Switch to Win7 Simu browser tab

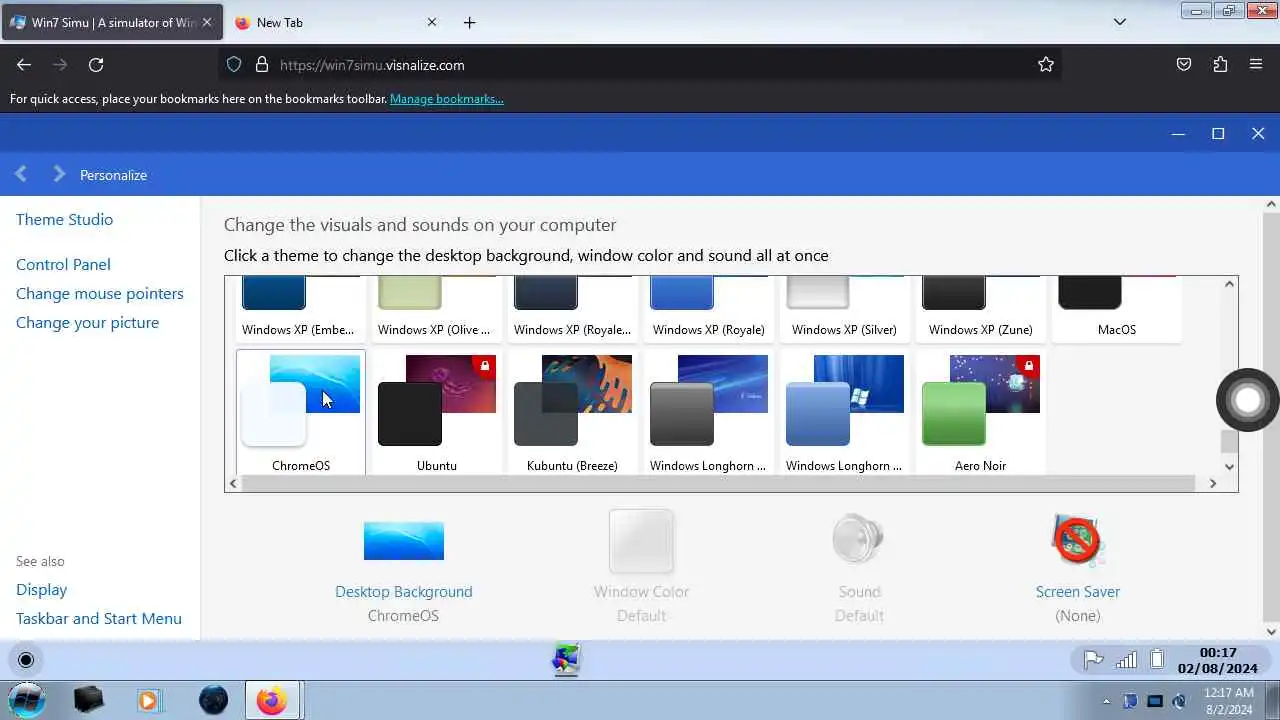pos(113,22)
